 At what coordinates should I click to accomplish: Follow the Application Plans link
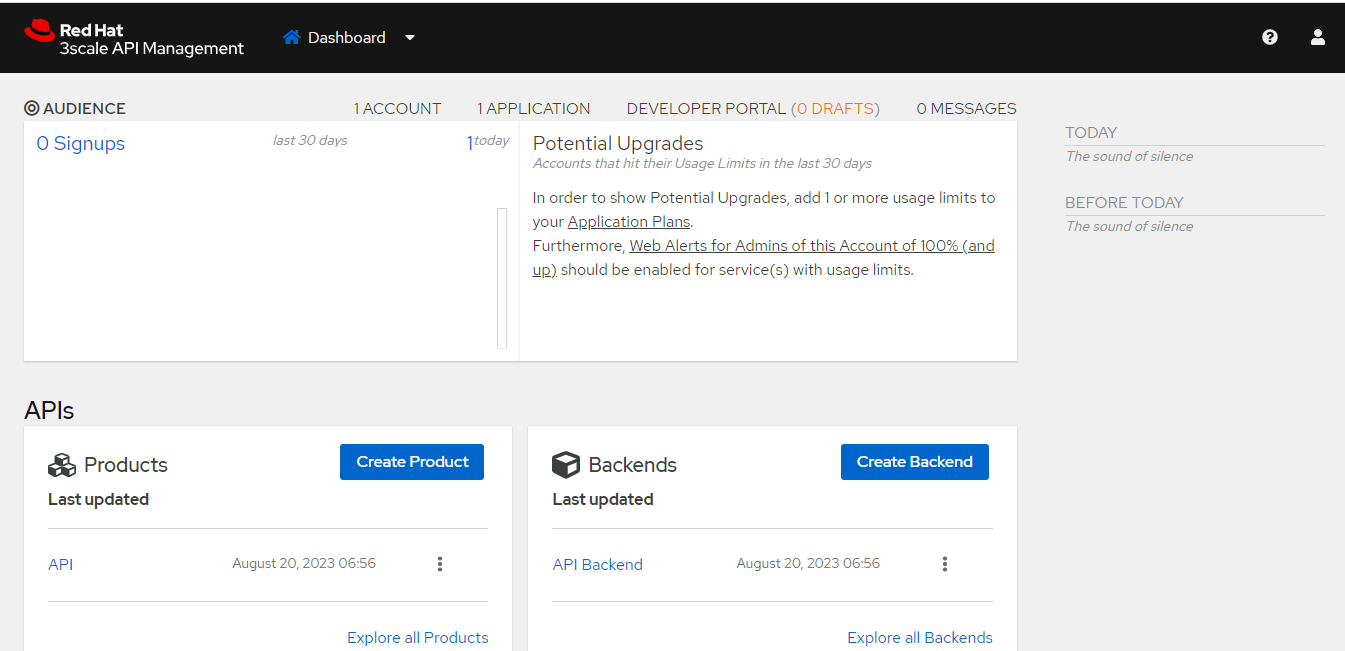tap(629, 222)
